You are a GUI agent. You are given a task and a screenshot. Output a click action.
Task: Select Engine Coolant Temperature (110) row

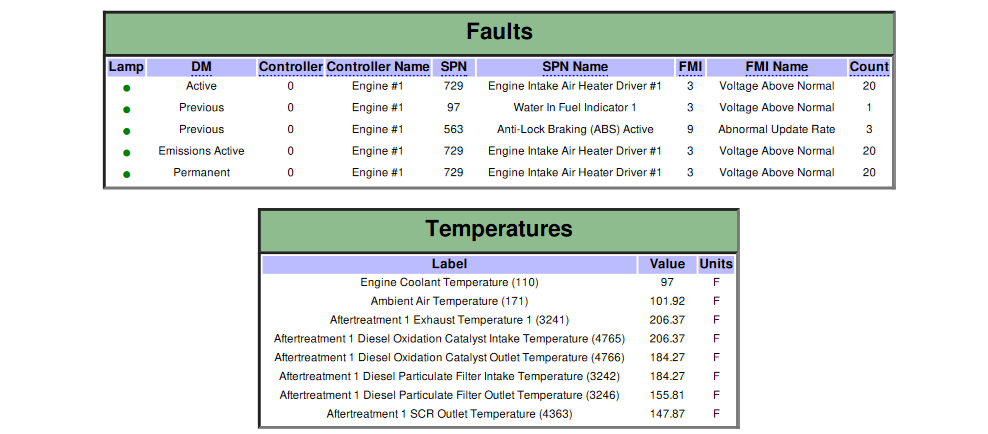(449, 283)
